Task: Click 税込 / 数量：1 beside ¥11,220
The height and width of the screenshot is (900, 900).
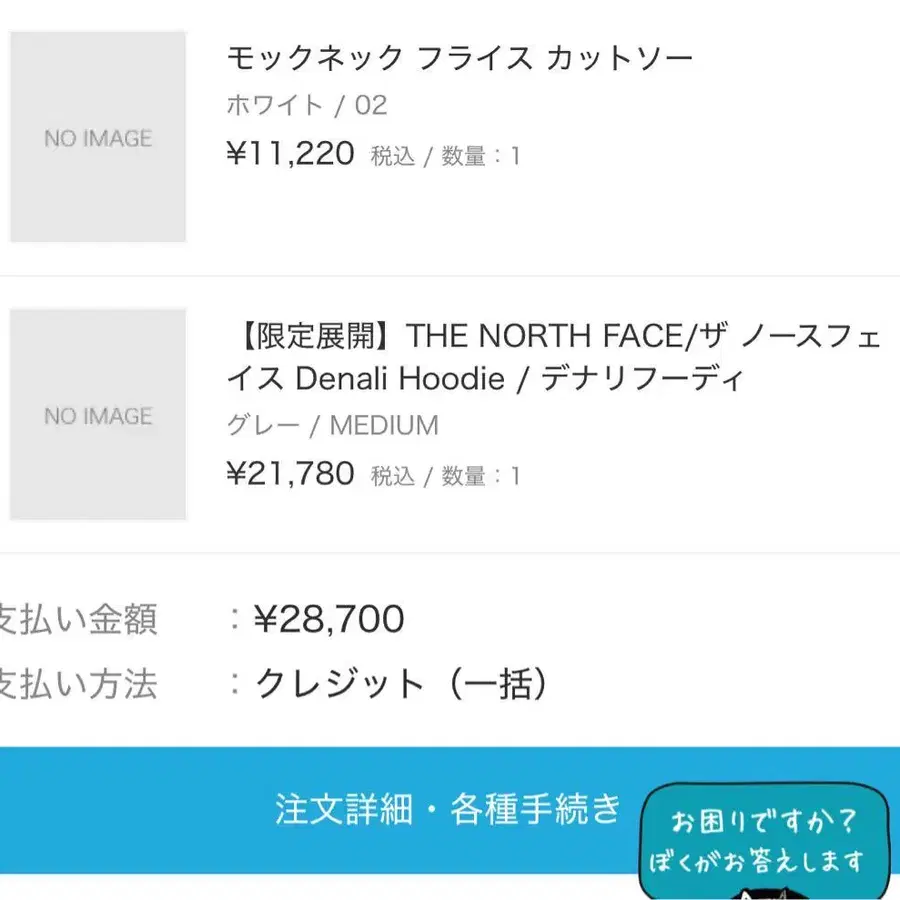Action: click(445, 156)
